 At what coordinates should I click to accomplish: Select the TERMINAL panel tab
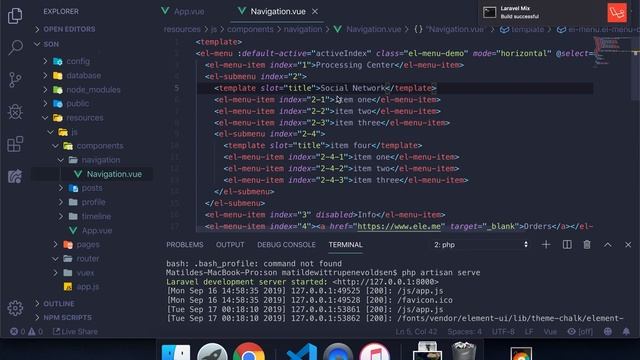[x=345, y=244]
